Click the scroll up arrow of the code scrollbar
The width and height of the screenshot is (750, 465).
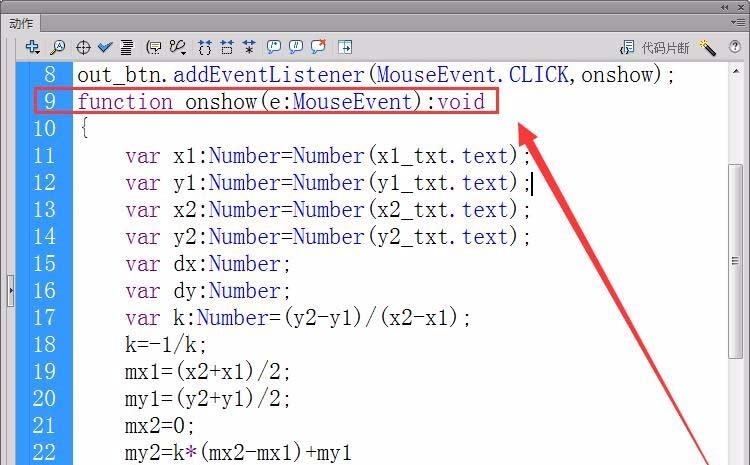coord(736,71)
